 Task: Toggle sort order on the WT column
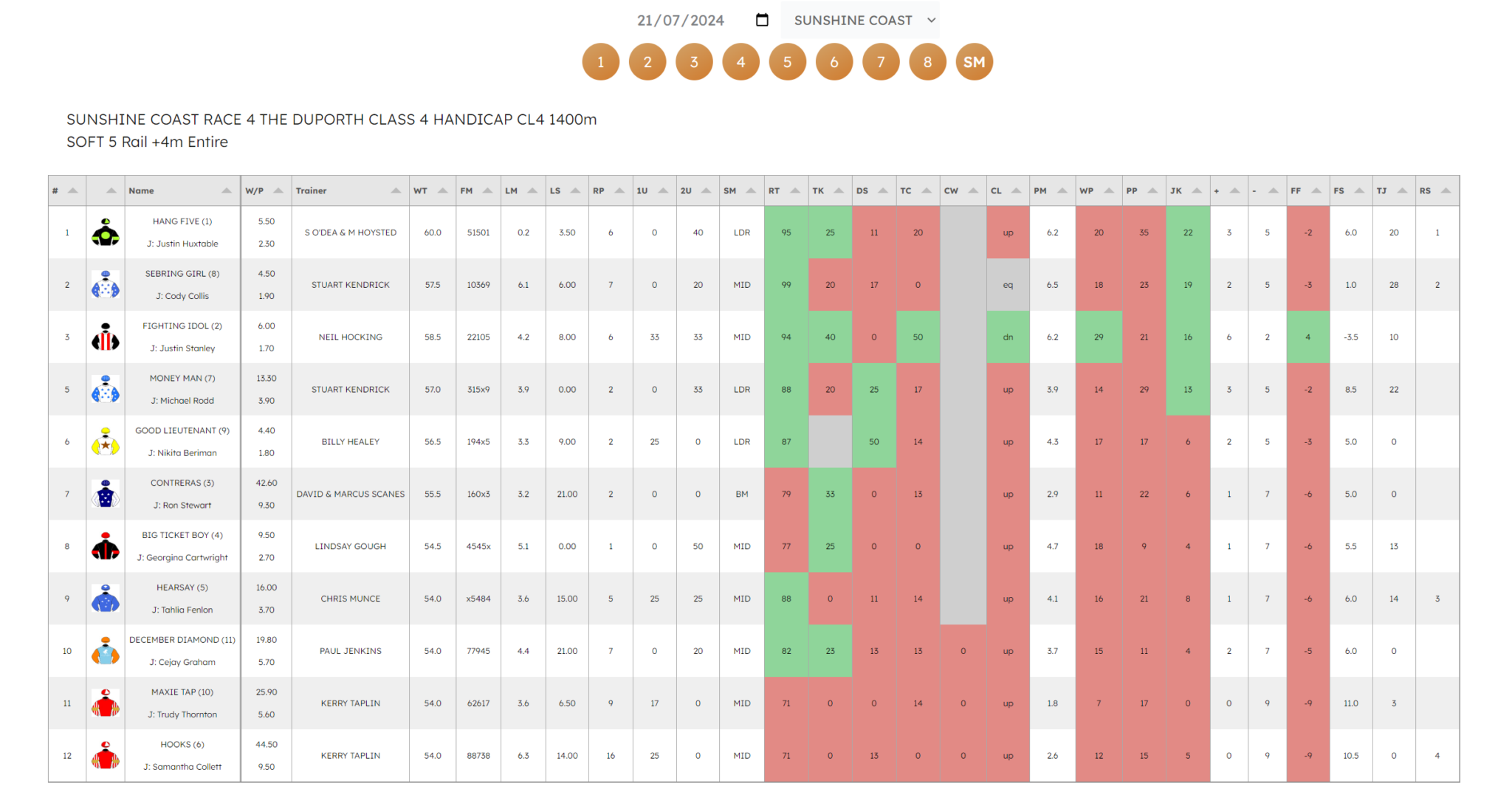pos(442,190)
